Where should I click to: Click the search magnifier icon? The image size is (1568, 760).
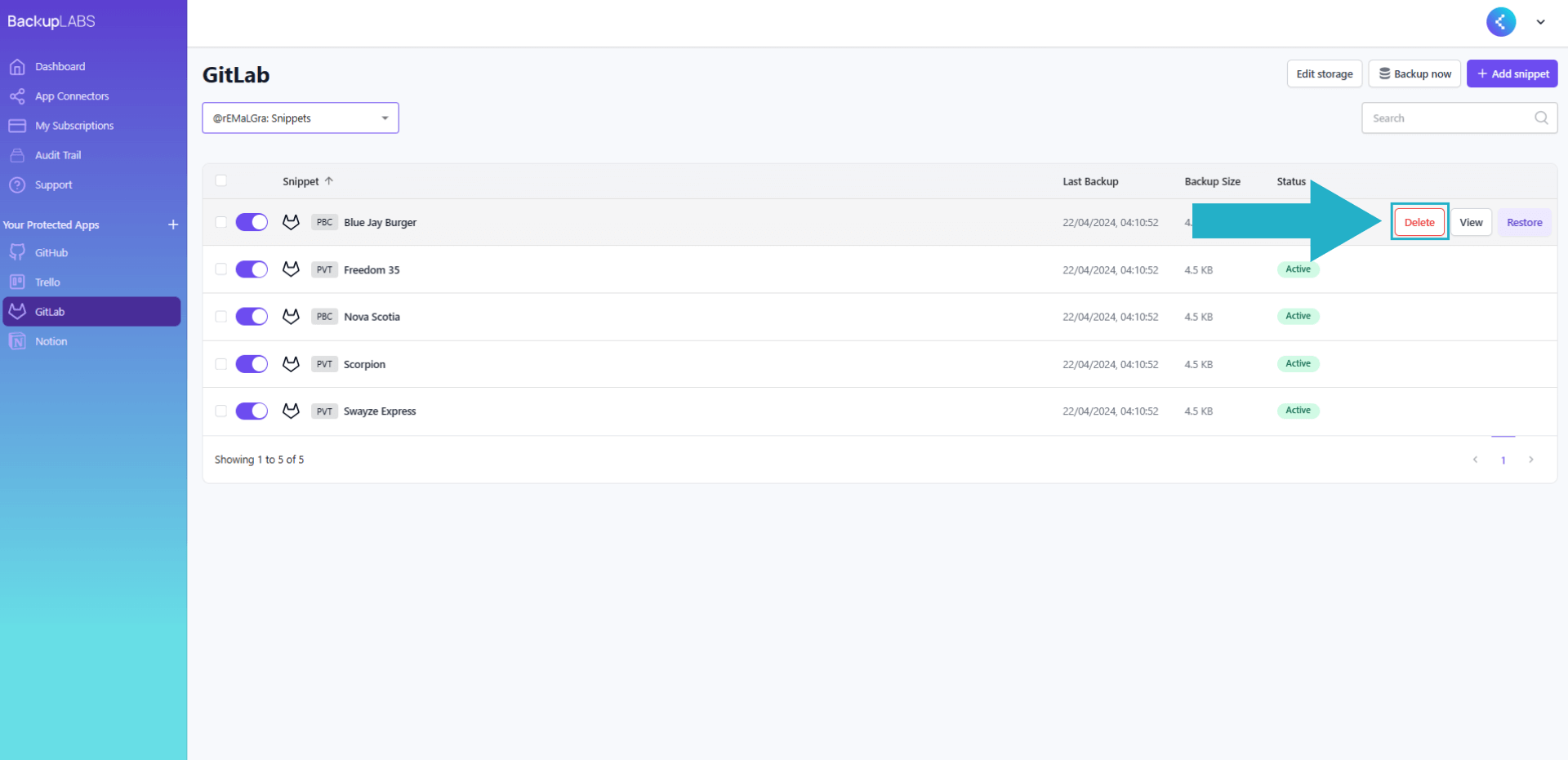(x=1541, y=118)
